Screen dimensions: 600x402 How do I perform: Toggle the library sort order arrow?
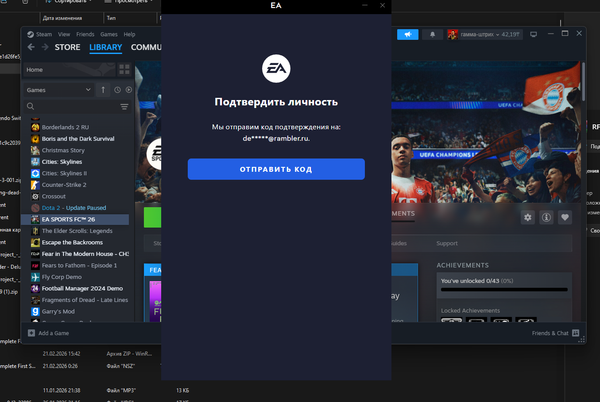point(102,90)
